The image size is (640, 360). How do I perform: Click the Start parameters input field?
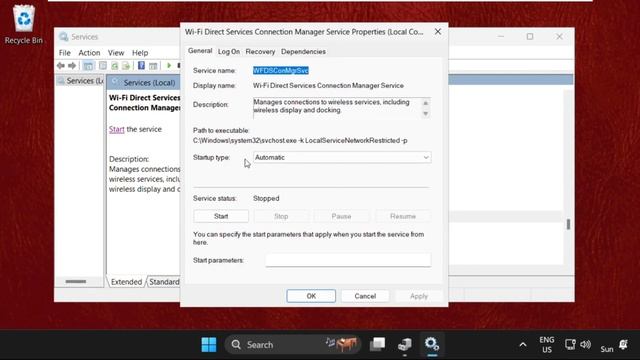click(x=348, y=260)
